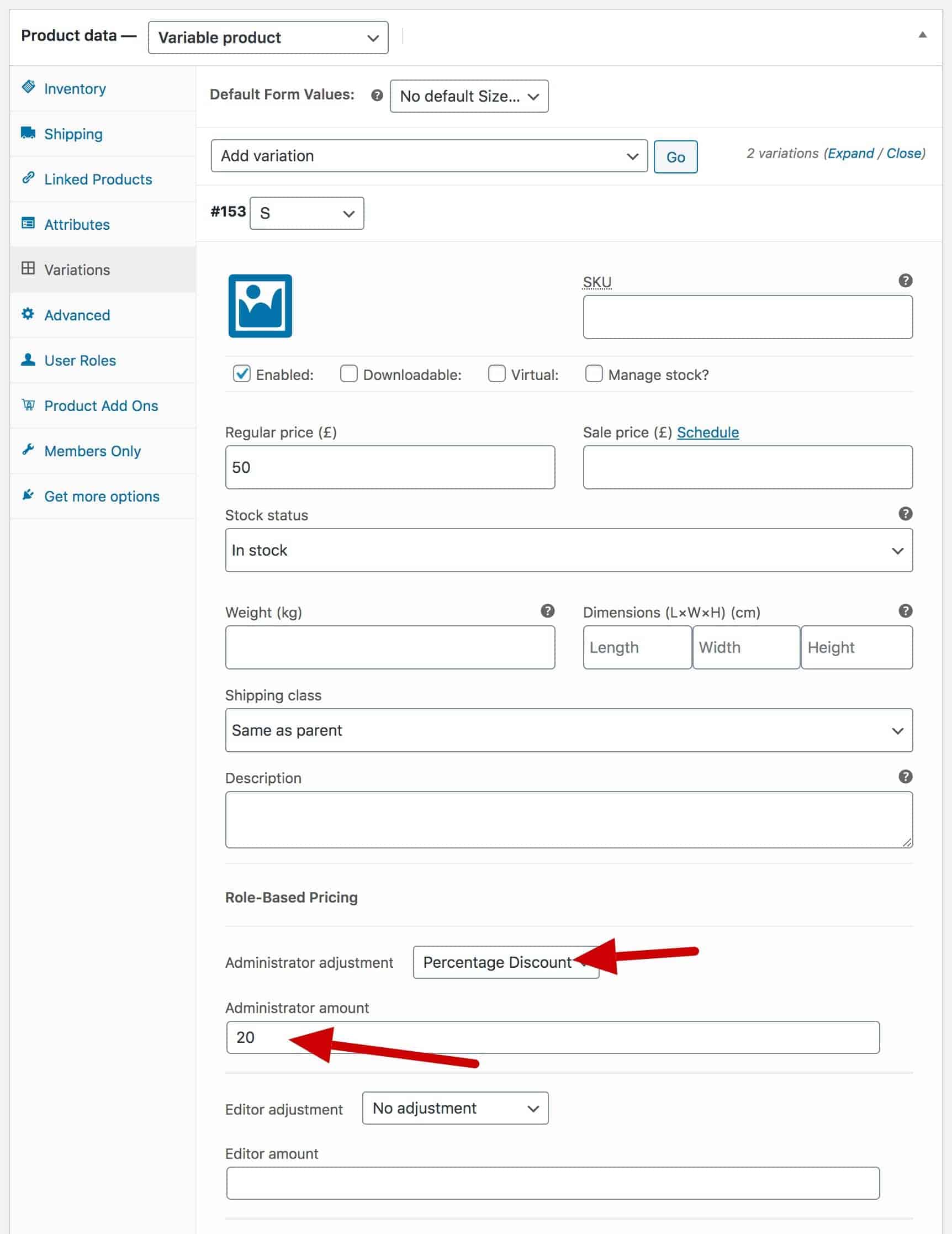Screen dimensions: 952x1234
Task: Click the Weight help question mark icon
Action: [547, 611]
